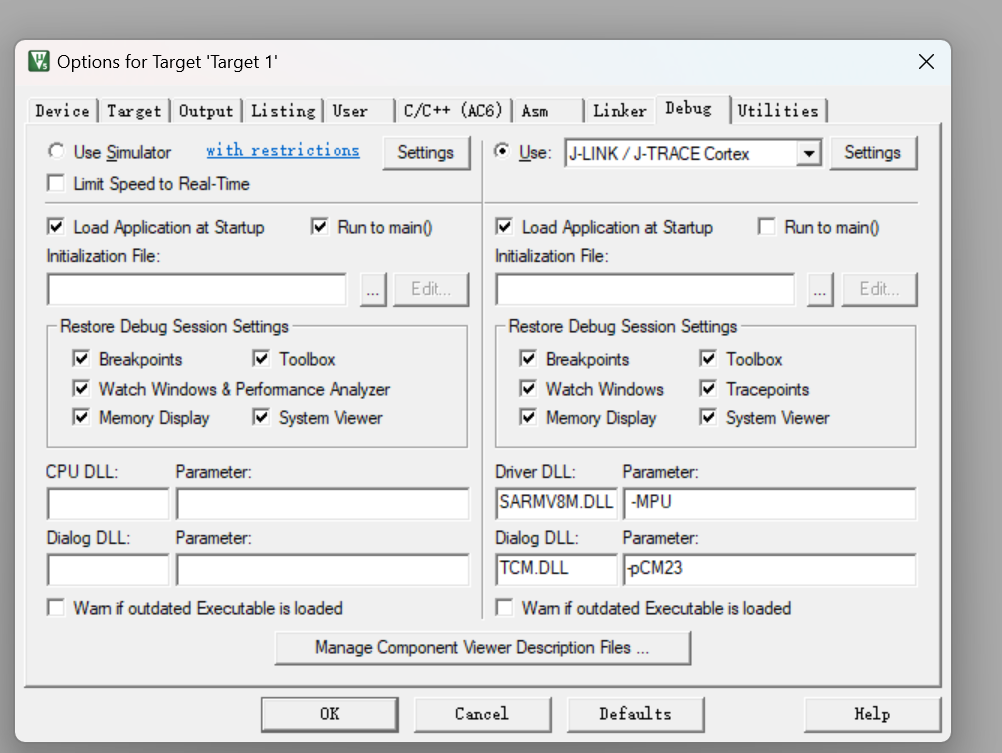Close the Options for Target dialog

tap(926, 61)
